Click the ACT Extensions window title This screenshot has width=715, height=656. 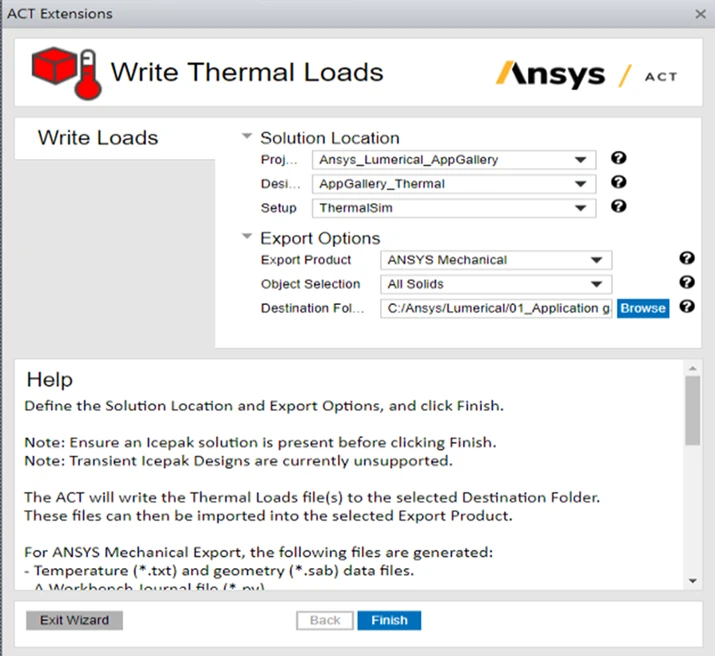point(60,14)
